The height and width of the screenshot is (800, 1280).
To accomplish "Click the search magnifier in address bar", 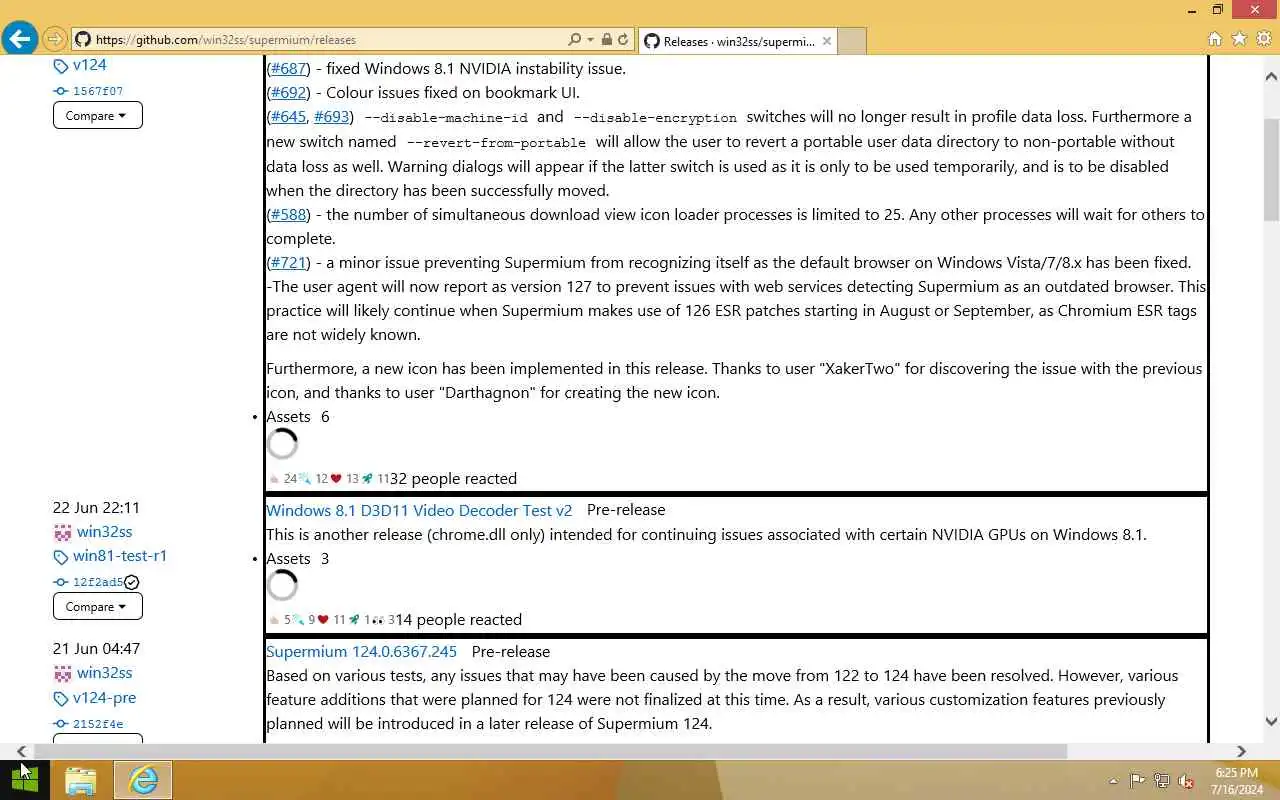I will [574, 40].
